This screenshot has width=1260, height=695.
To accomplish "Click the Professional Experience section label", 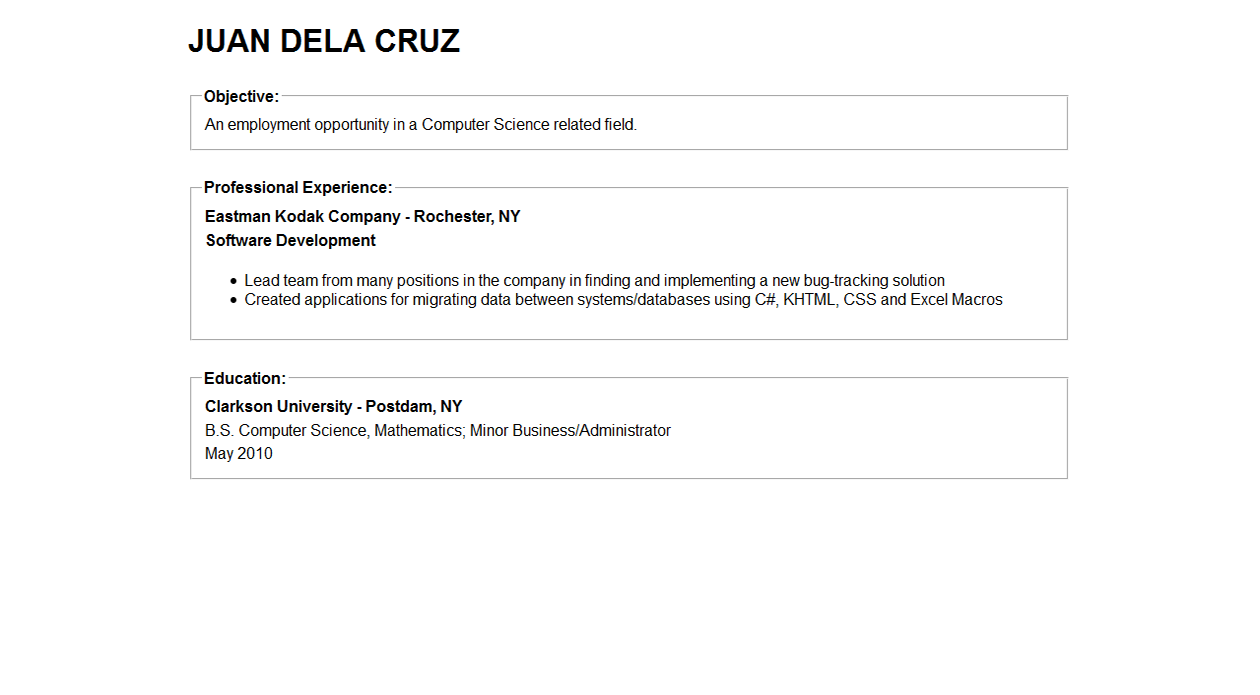I will 297,188.
